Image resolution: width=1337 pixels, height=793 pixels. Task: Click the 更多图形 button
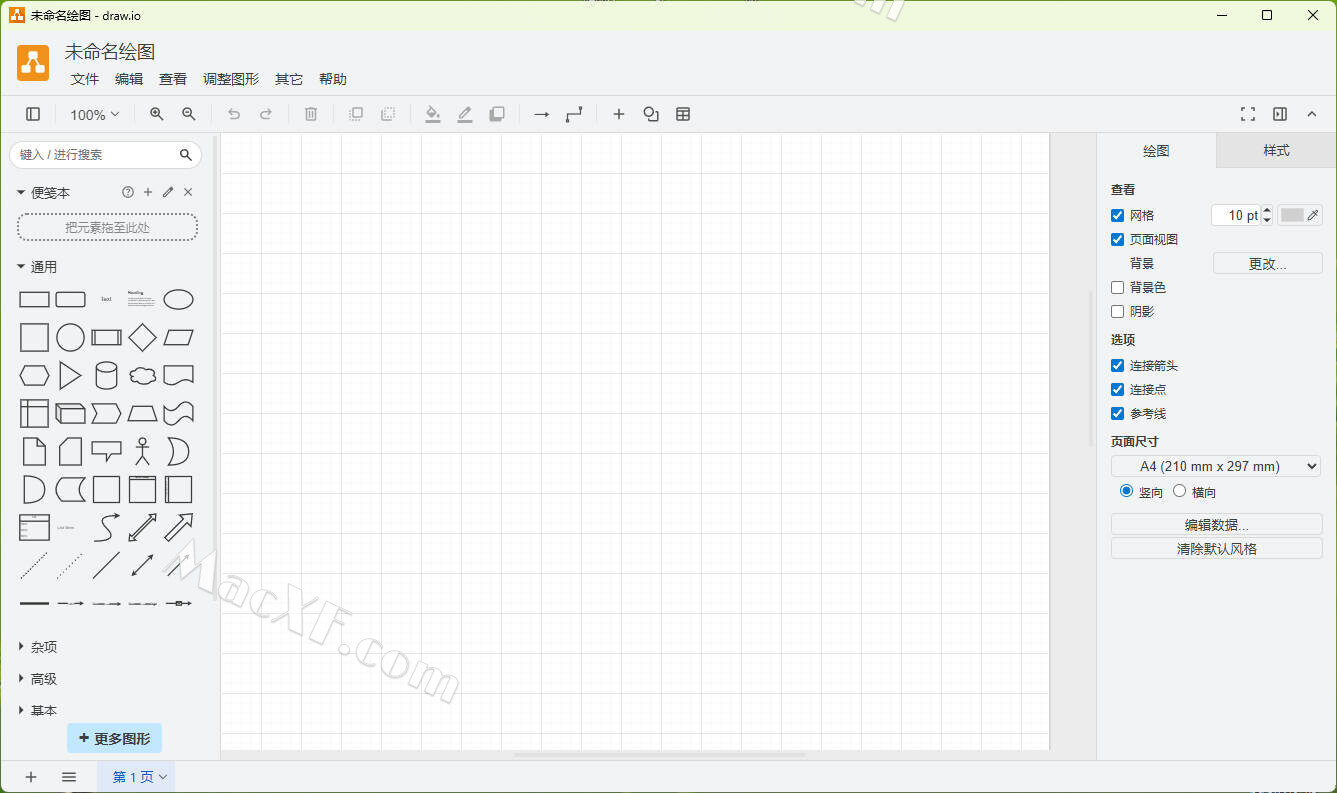(114, 738)
